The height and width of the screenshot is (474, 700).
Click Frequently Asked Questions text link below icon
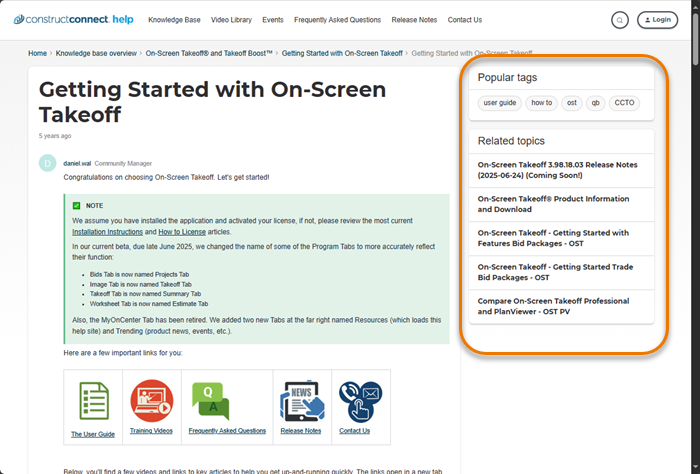tap(227, 431)
